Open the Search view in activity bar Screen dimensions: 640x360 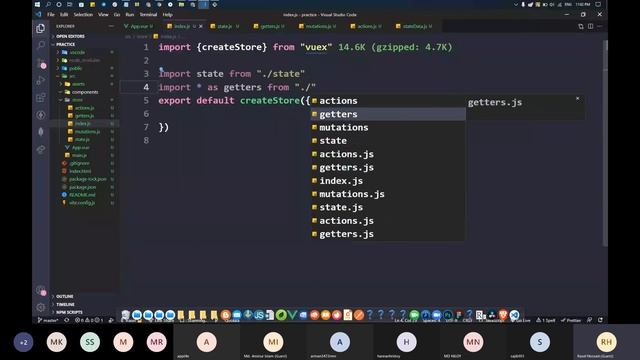click(x=40, y=45)
